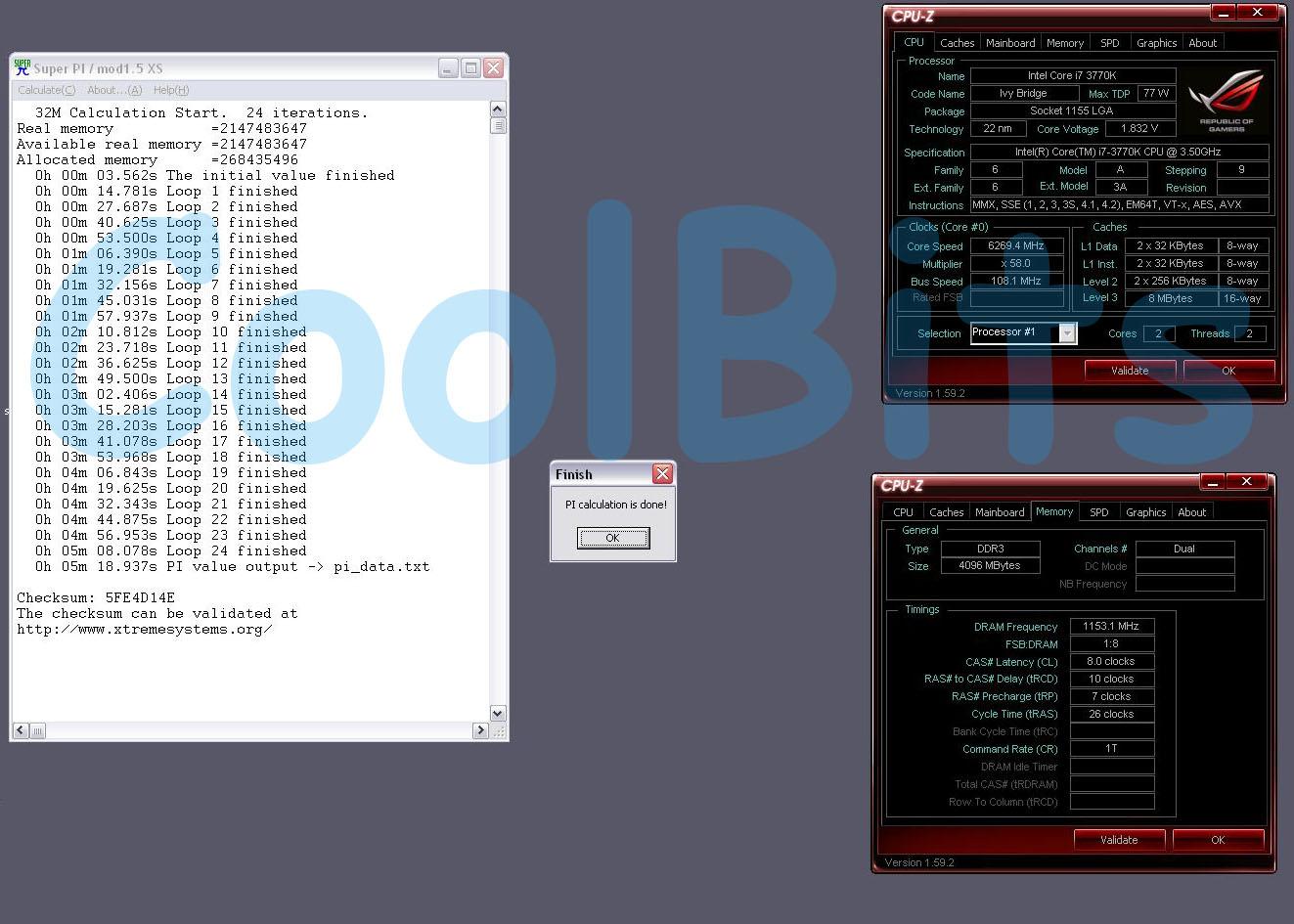1294x924 pixels.
Task: Click Validate in the bottom CPU-Z window
Action: click(x=1119, y=840)
